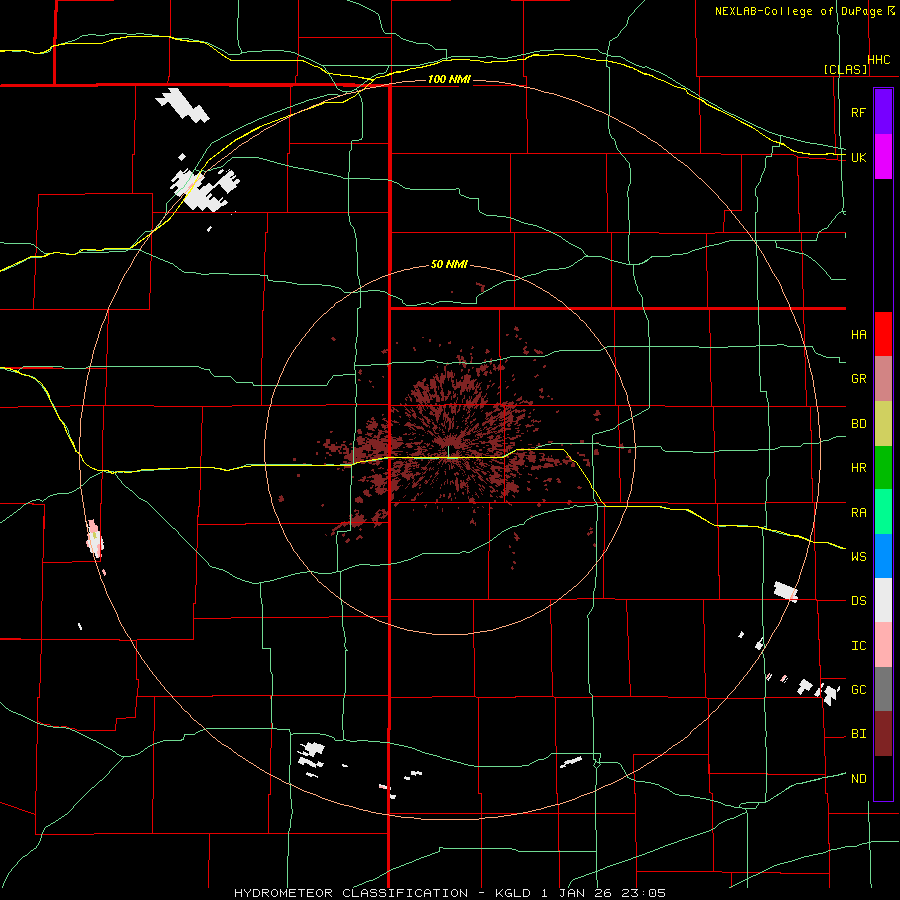Click the 23:05 timestamp
The image size is (900, 900).
click(x=646, y=893)
